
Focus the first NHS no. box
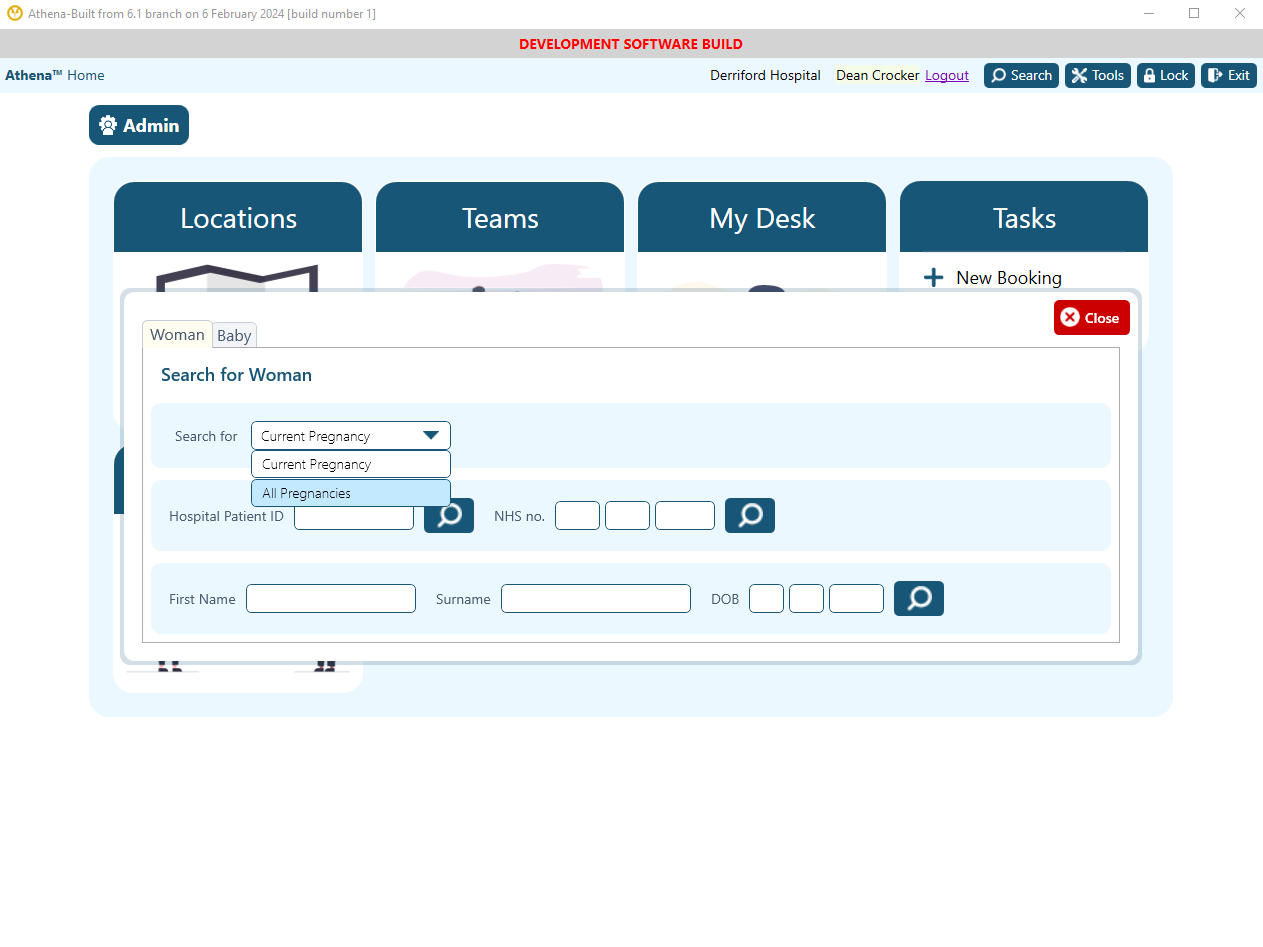[577, 516]
